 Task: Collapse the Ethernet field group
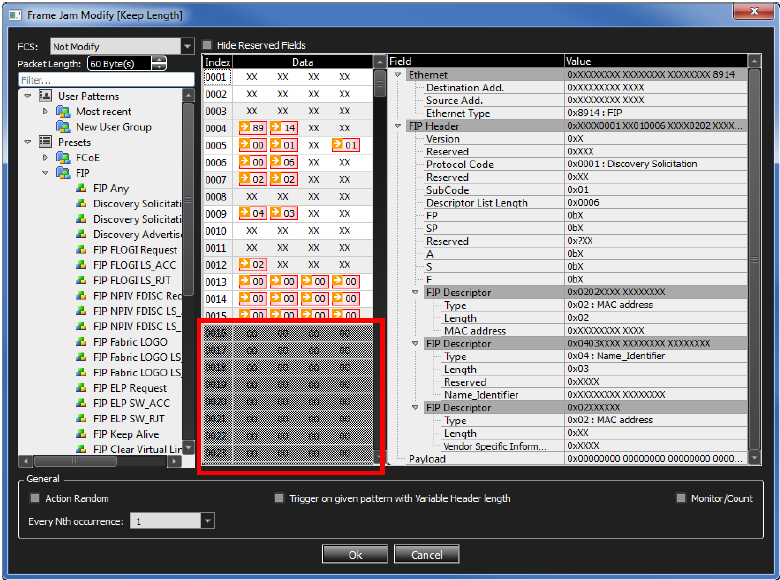point(398,75)
